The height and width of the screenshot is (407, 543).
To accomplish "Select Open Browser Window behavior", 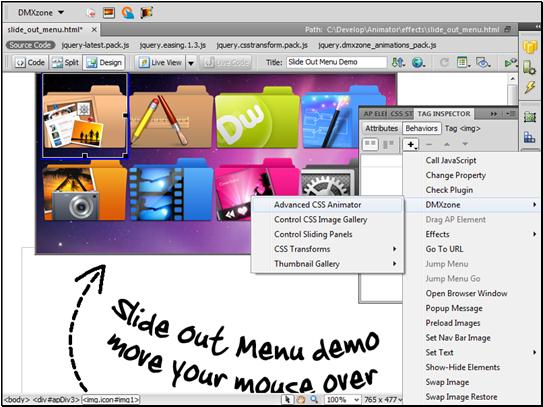I will pos(466,293).
